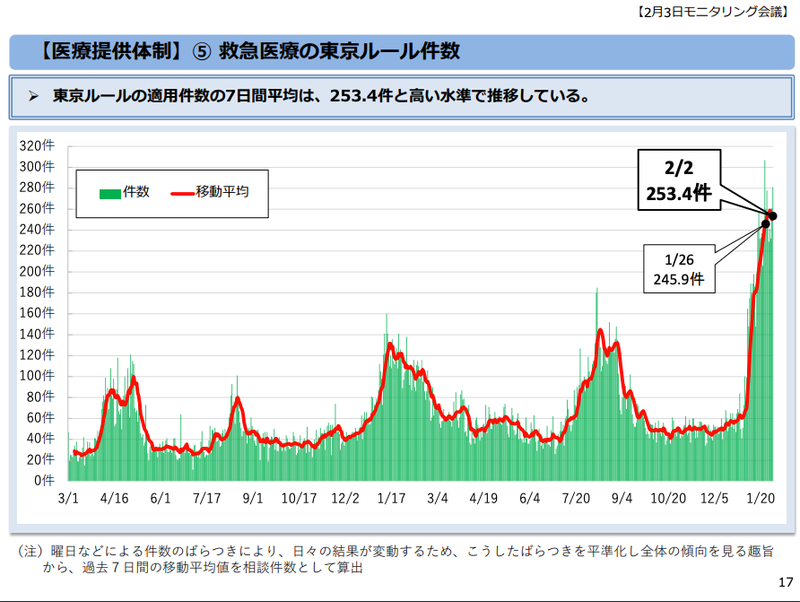Click the 4/16 x-axis date label

[x=114, y=498]
